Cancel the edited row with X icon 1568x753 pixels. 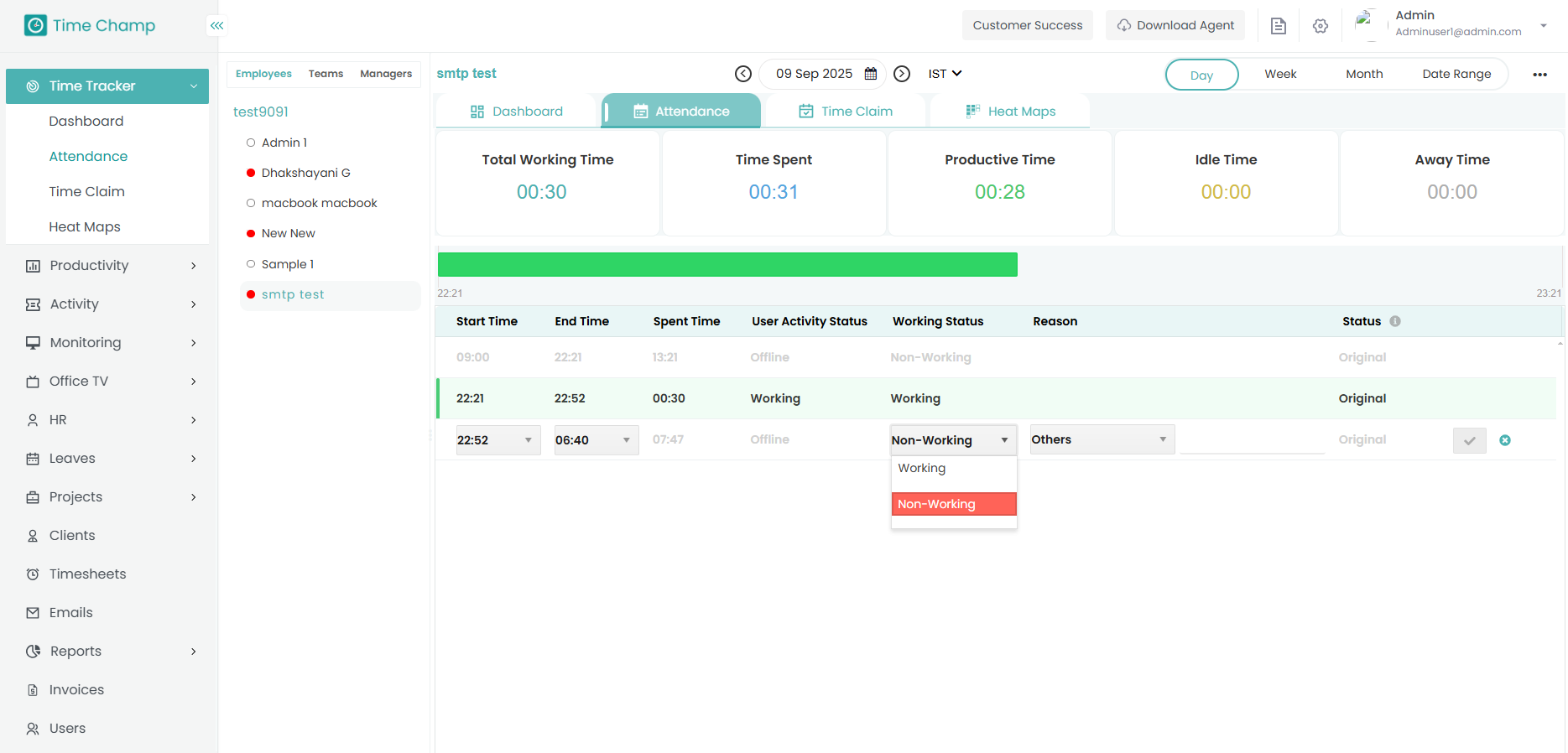pos(1505,440)
